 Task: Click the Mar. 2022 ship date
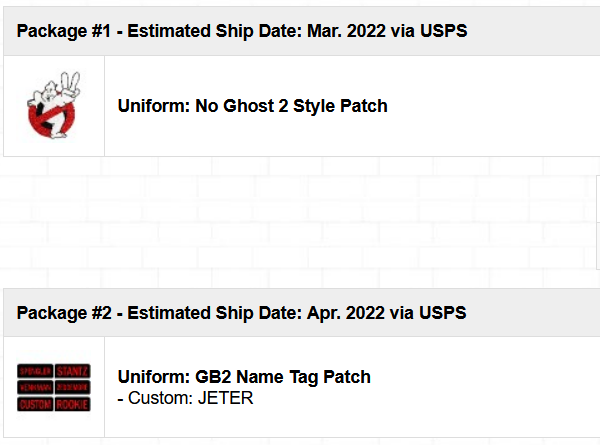(x=346, y=31)
